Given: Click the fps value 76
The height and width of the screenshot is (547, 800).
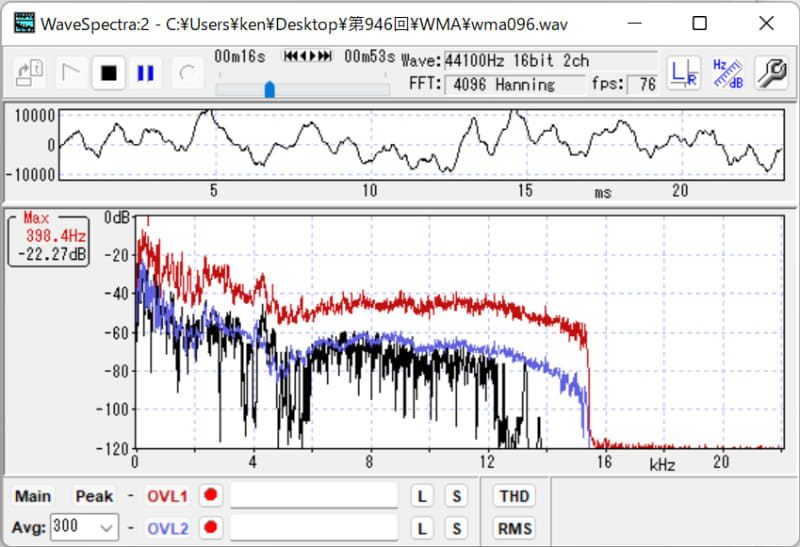Looking at the screenshot, I should point(642,84).
